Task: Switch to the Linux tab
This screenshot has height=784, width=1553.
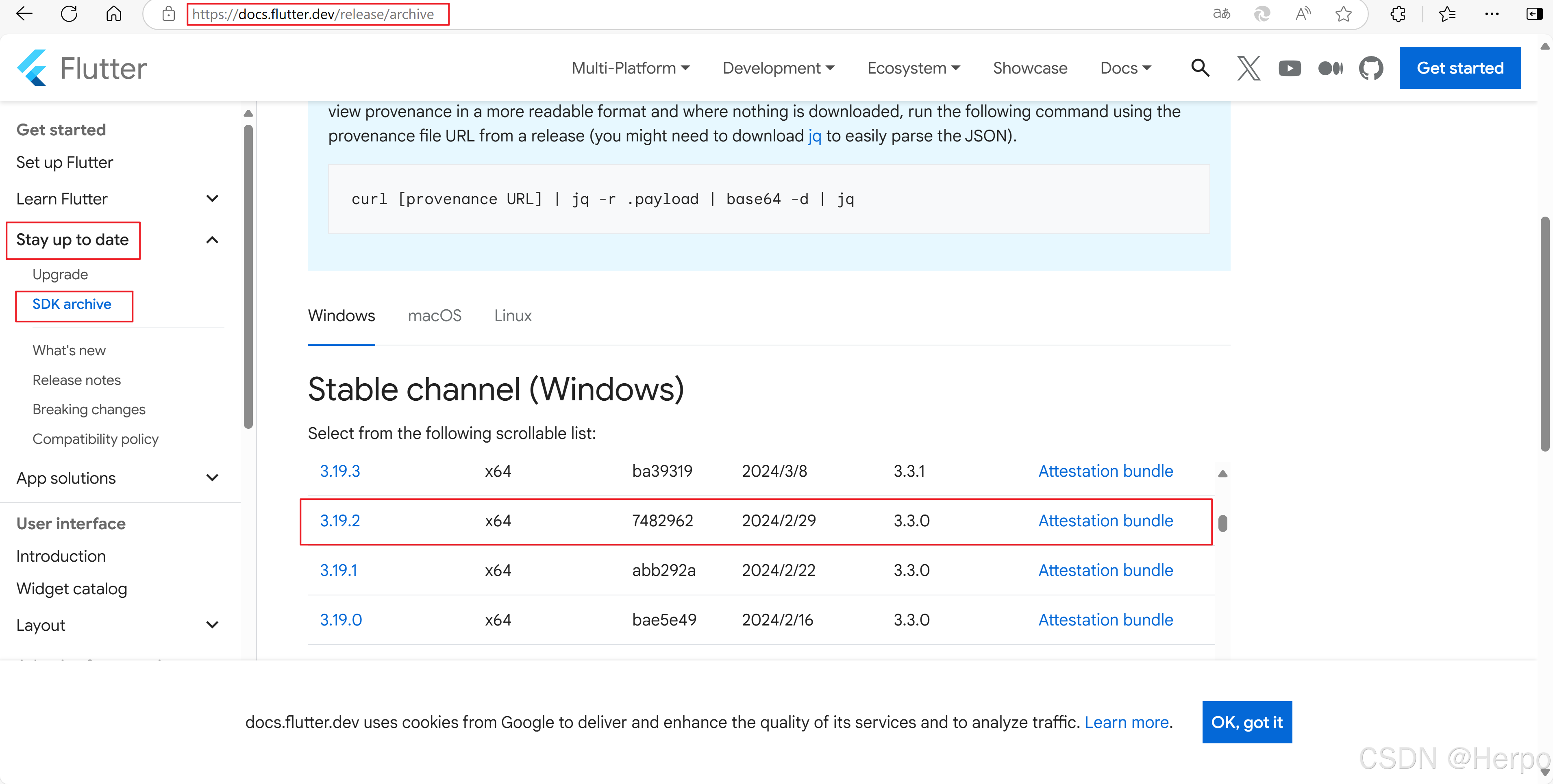Action: tap(512, 316)
